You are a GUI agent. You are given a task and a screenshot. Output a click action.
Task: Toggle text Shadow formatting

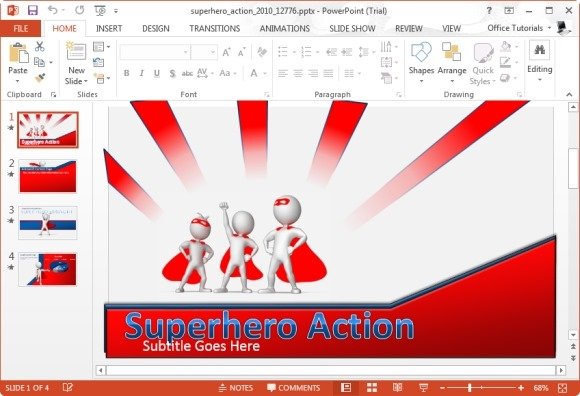point(172,73)
